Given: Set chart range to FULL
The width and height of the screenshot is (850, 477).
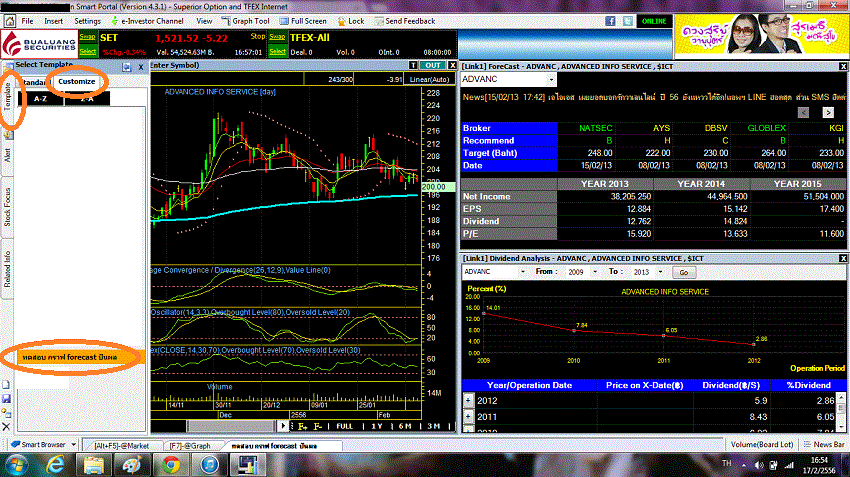Looking at the screenshot, I should coord(345,427).
